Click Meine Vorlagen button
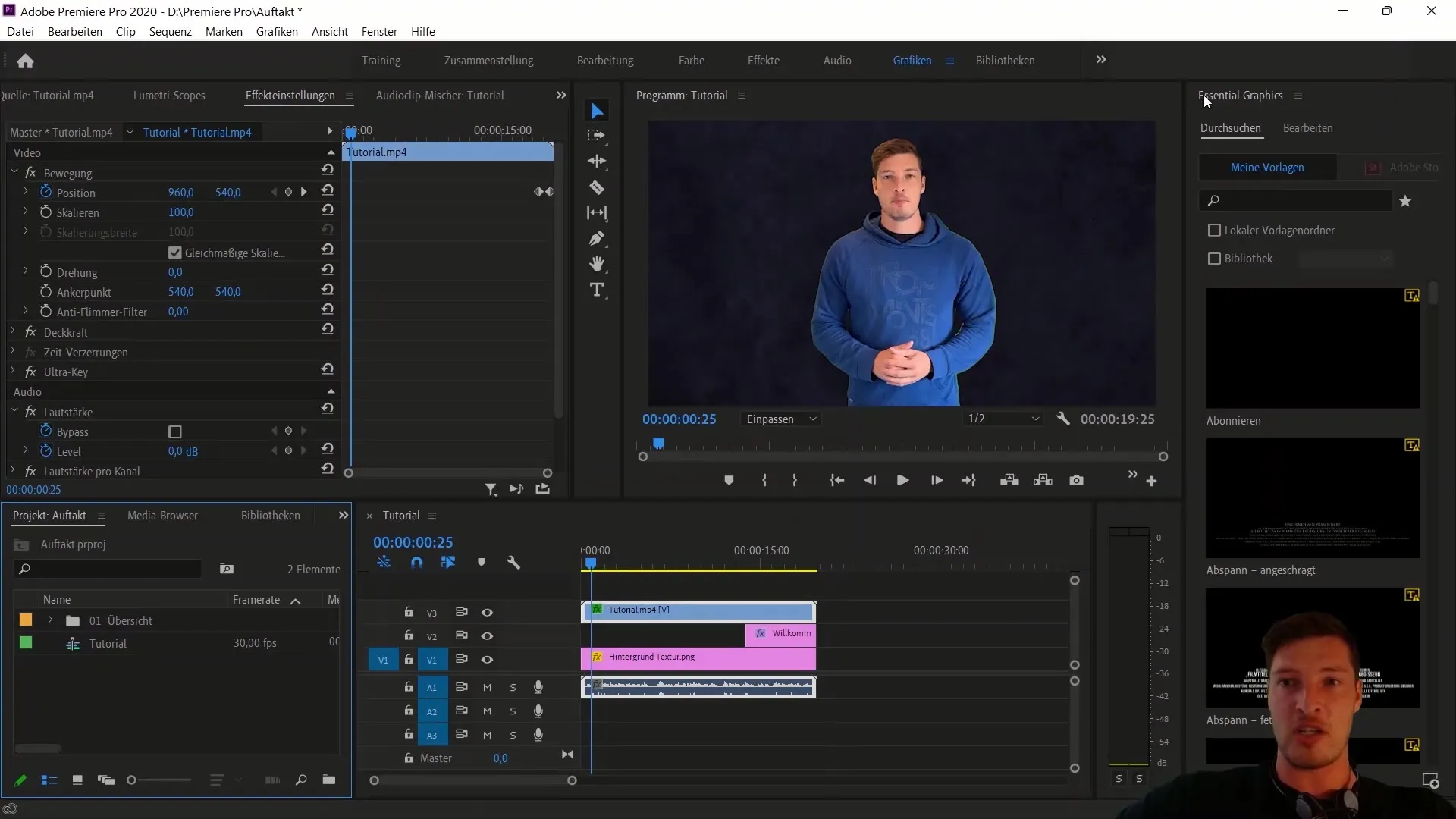 [x=1267, y=168]
